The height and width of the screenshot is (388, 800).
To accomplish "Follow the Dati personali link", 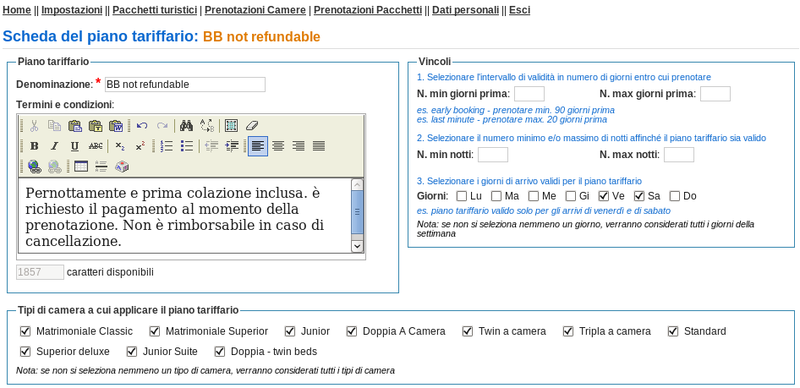I will 465,10.
